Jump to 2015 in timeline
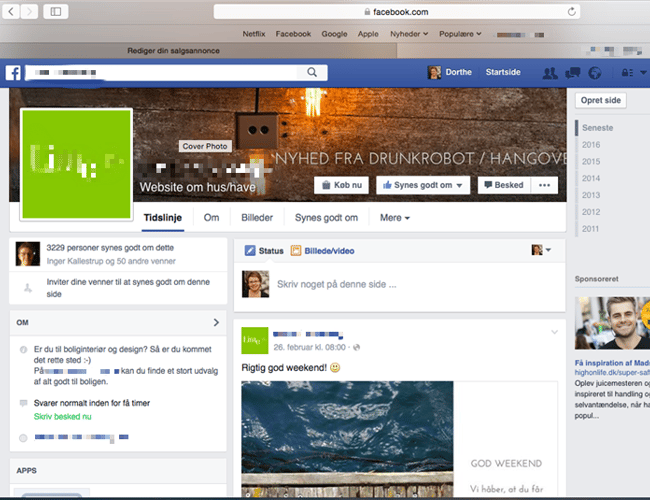650x500 pixels. coord(591,161)
